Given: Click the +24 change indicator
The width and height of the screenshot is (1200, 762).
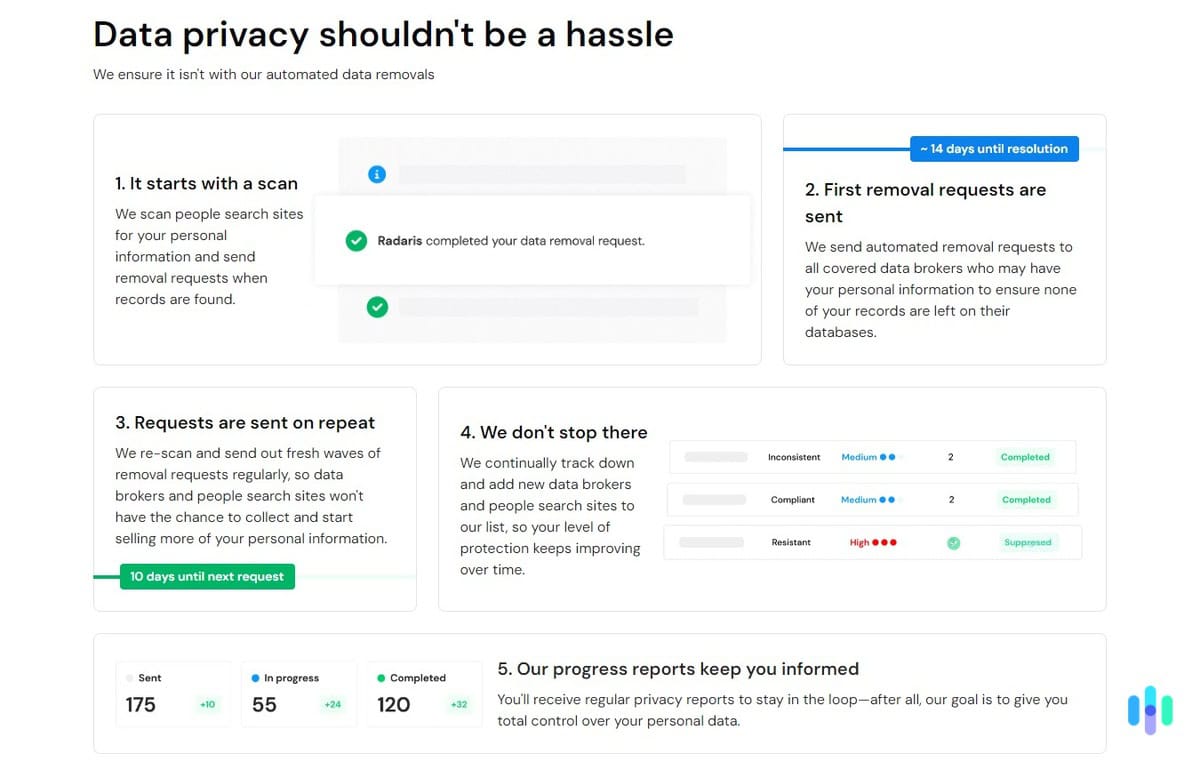Looking at the screenshot, I should tap(333, 705).
